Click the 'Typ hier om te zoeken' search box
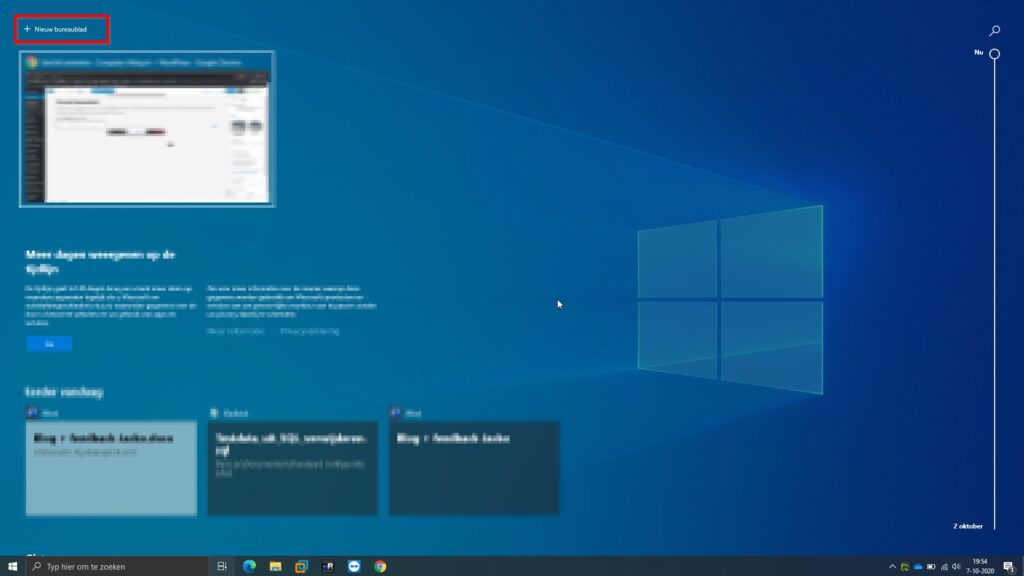 [118, 566]
